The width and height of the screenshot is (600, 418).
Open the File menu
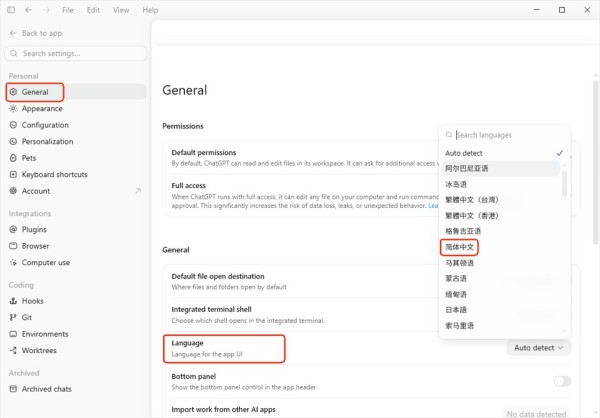(68, 10)
